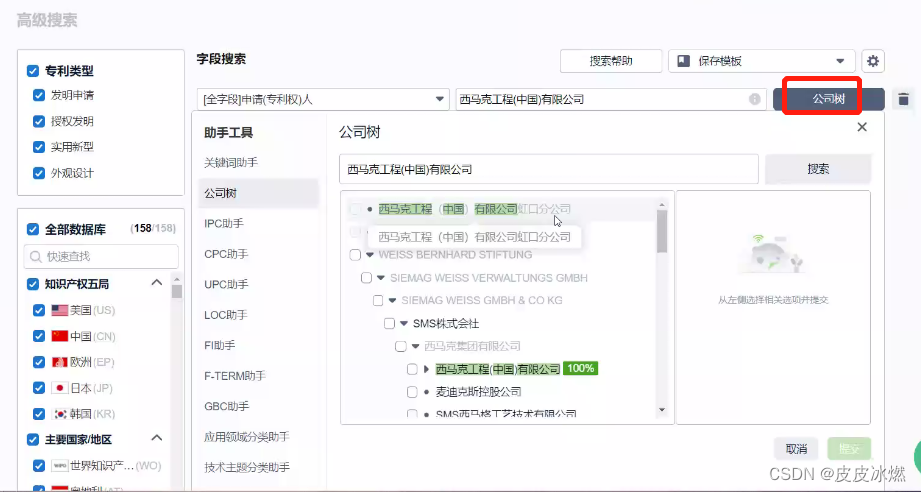Click the database list scrollbar thumb
Image resolution: width=921 pixels, height=492 pixels.
click(x=177, y=291)
